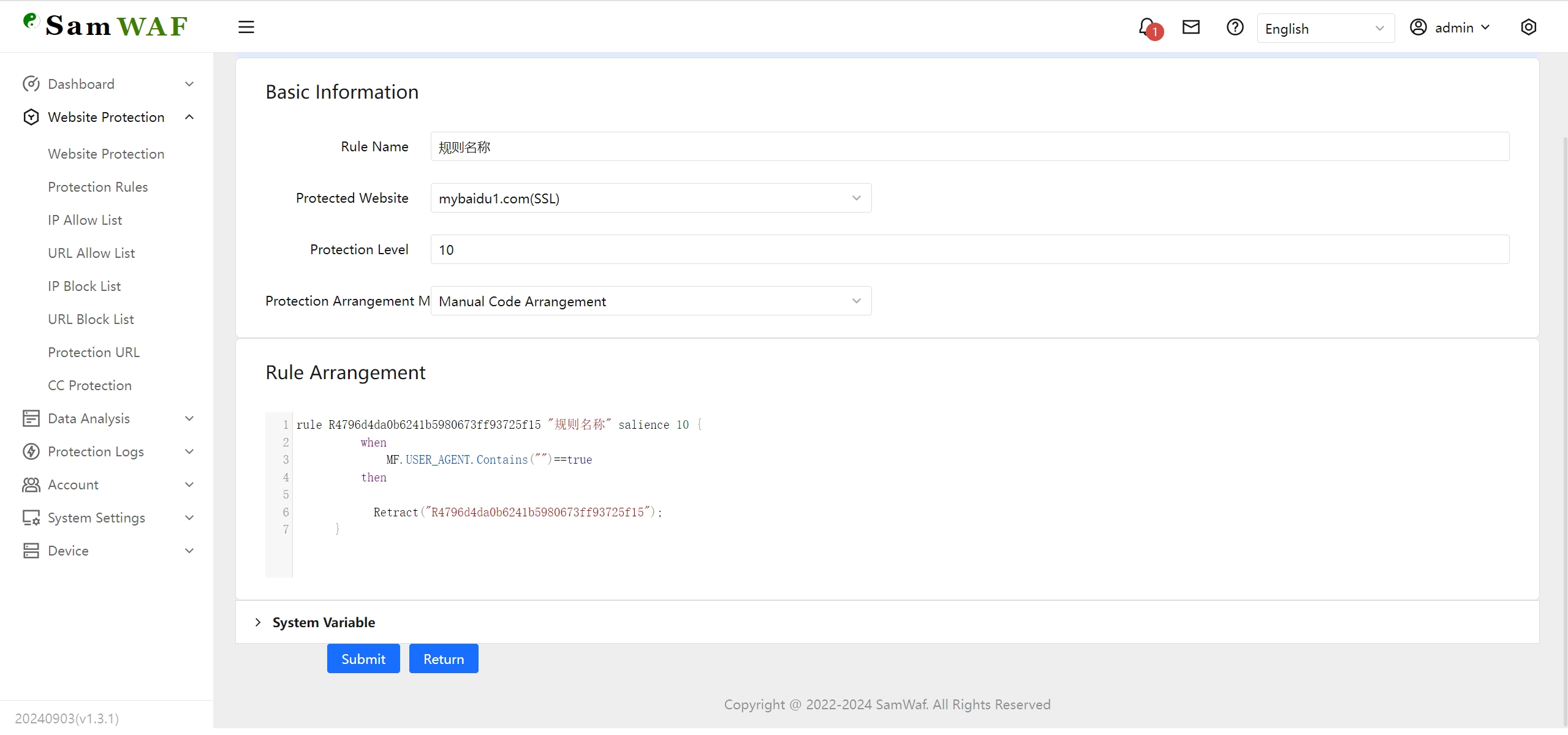Click the Protection Level input field
Image resolution: width=1568 pixels, height=735 pixels.
pos(967,249)
